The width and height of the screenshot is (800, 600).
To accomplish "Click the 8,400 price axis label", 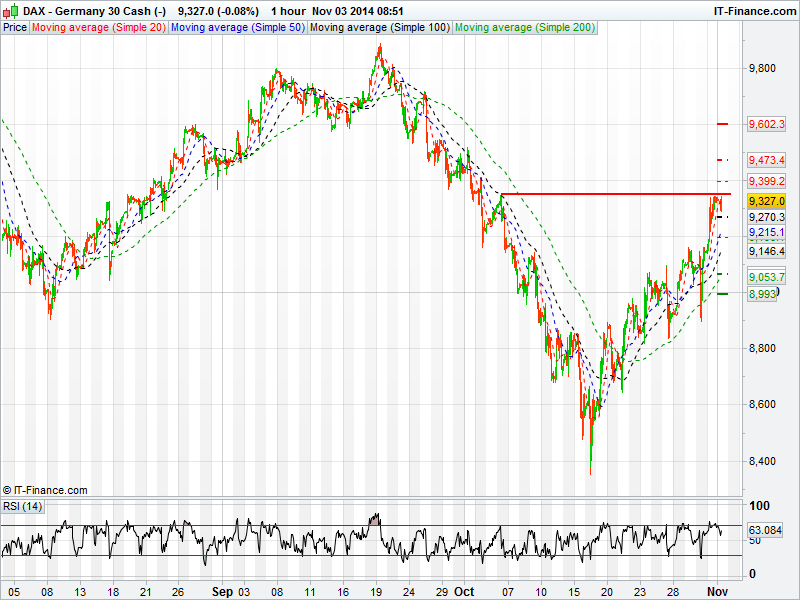I will (x=762, y=461).
